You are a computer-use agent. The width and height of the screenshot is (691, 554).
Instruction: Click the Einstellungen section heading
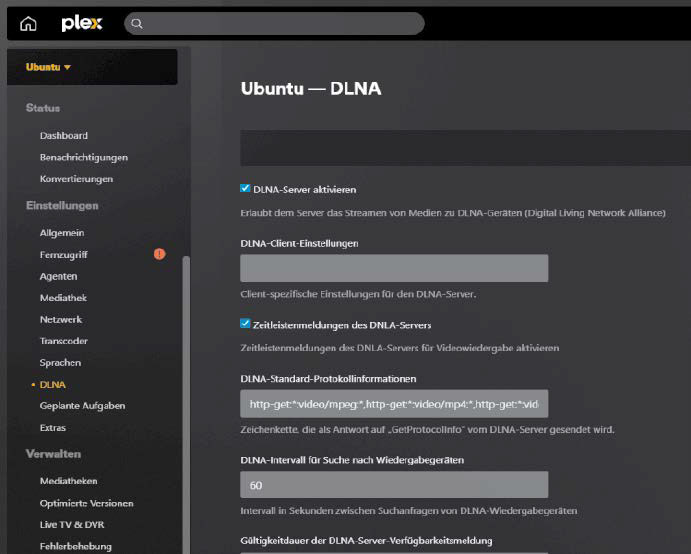[62, 205]
